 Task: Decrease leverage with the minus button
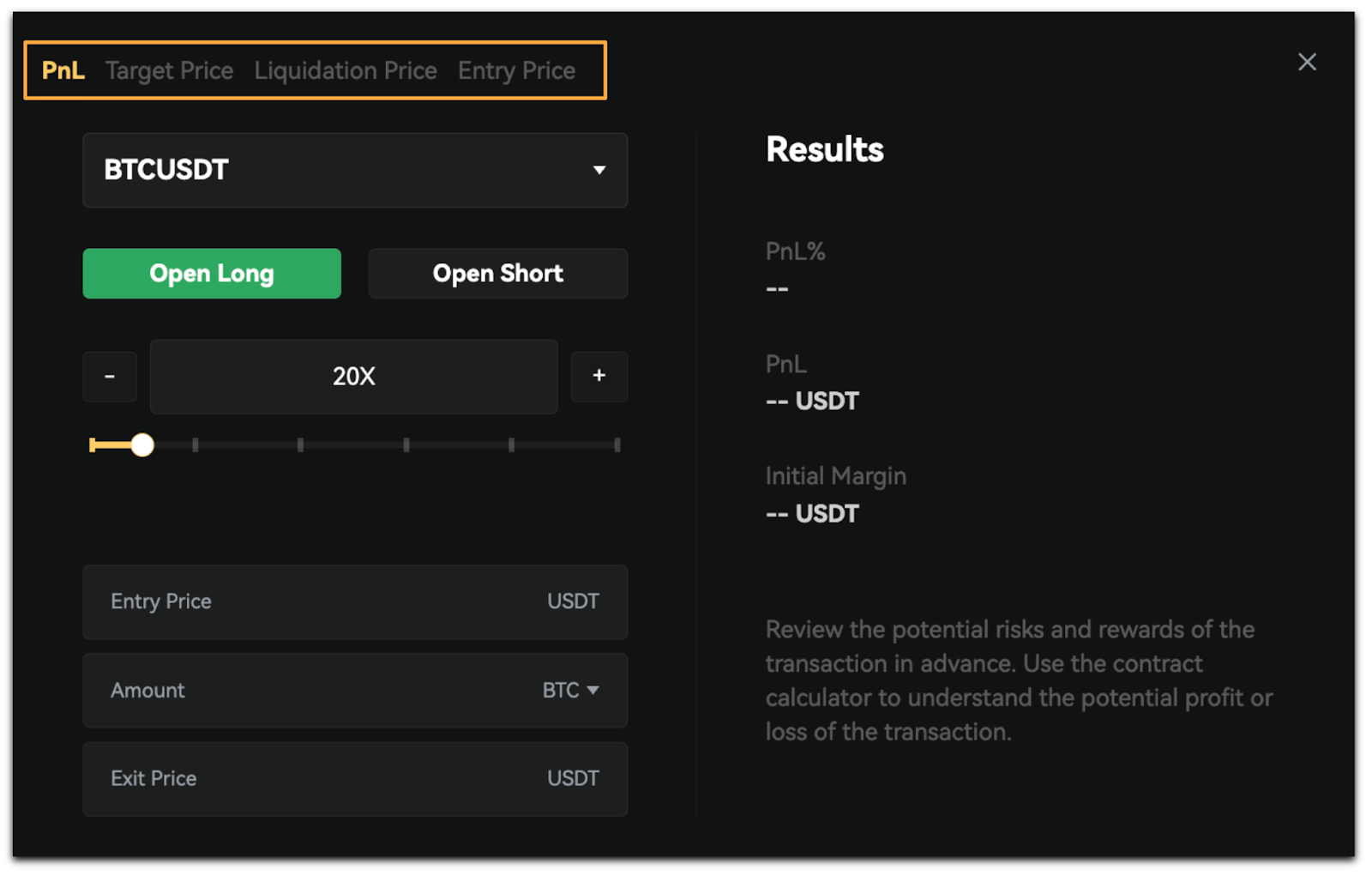[110, 377]
